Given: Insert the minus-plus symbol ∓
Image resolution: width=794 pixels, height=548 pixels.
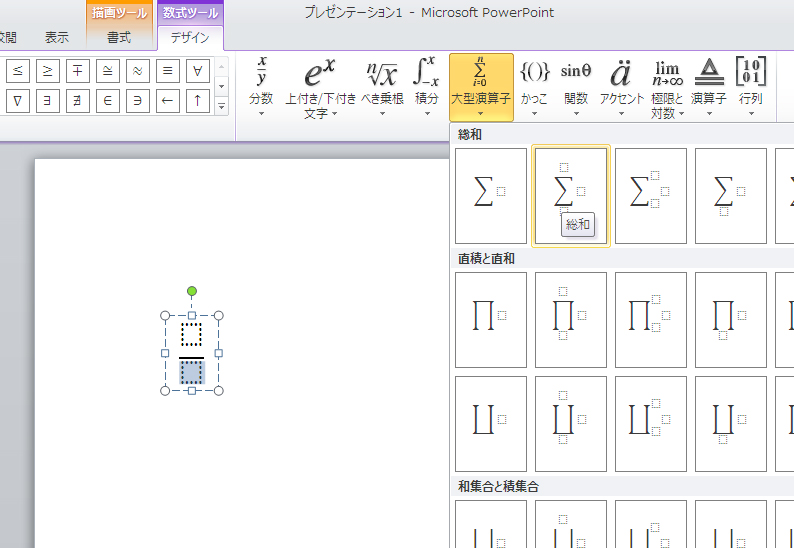Looking at the screenshot, I should click(77, 71).
